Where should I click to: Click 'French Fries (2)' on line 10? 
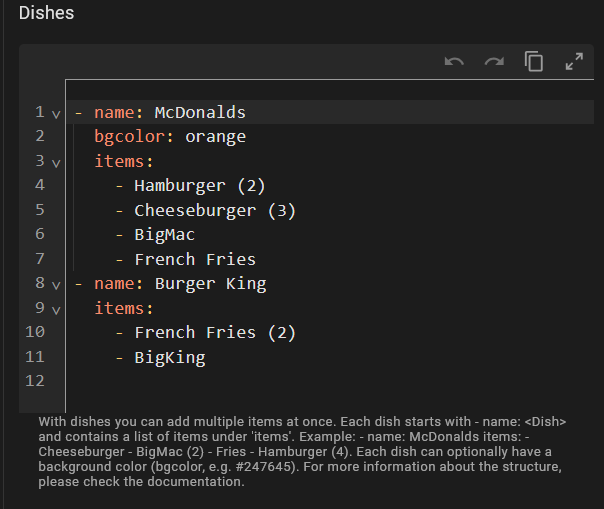(215, 333)
